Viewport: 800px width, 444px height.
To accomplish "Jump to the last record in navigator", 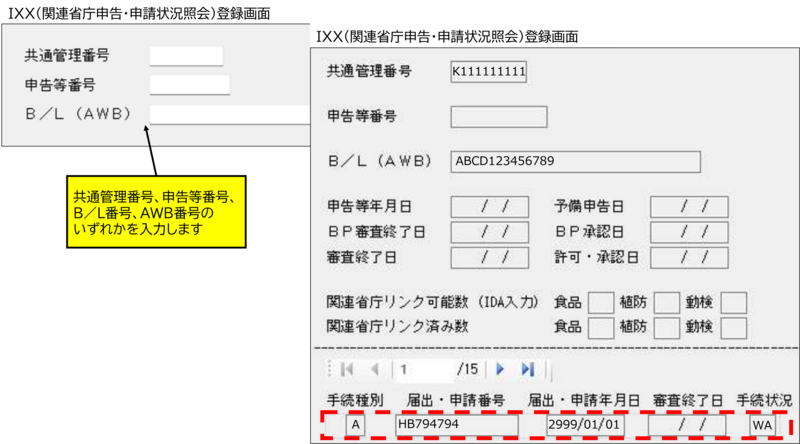I will click(x=527, y=369).
